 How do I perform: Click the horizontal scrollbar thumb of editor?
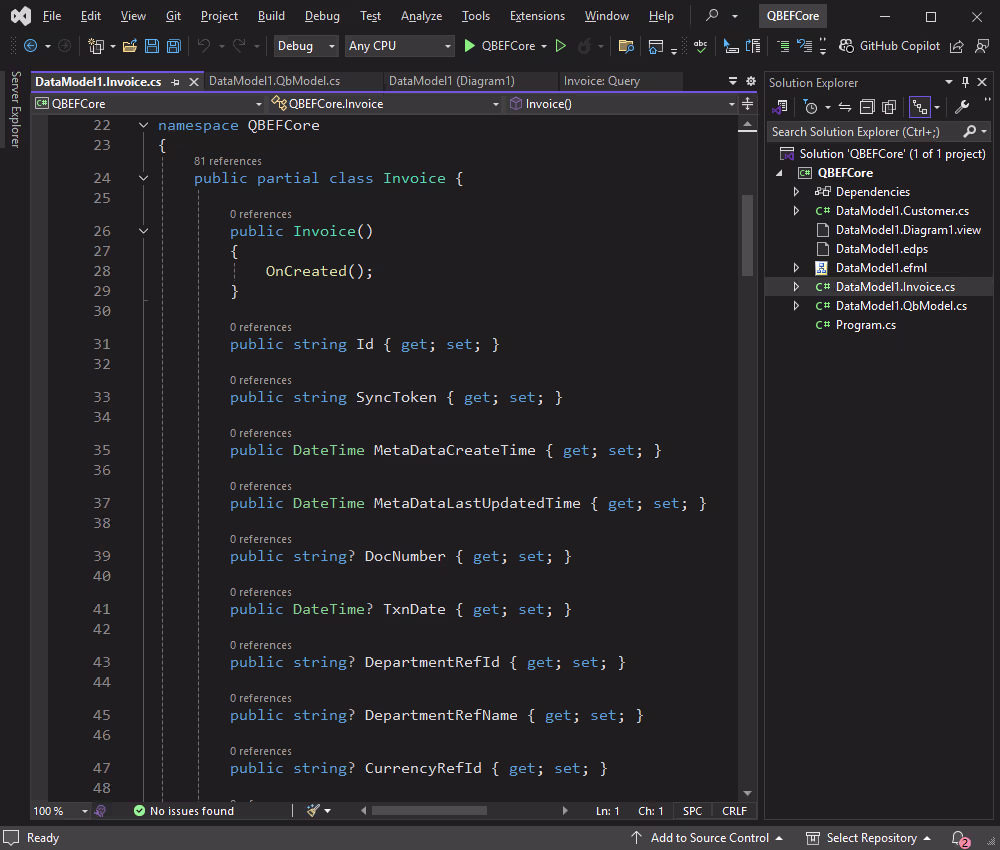(429, 810)
